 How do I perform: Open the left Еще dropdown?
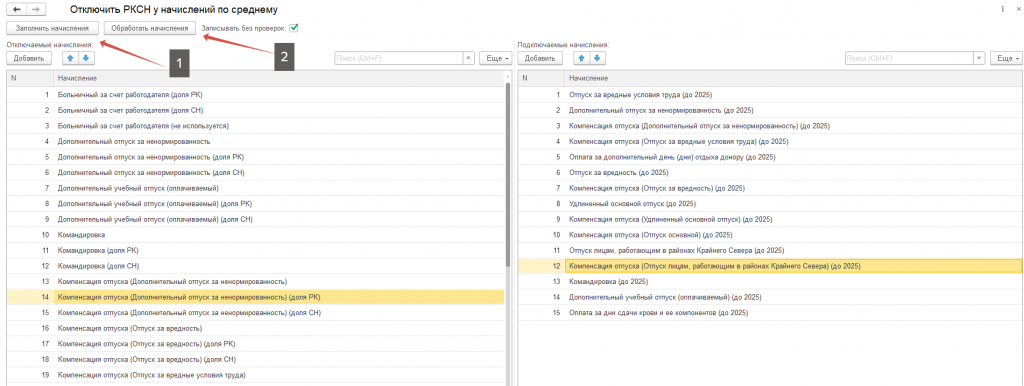click(496, 58)
